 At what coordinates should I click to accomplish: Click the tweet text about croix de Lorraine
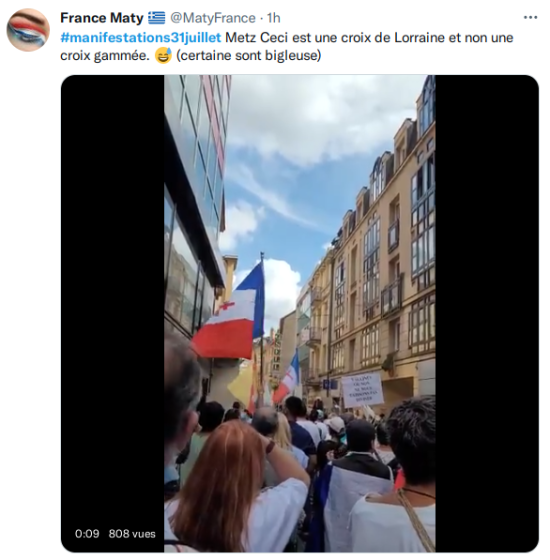(x=286, y=46)
